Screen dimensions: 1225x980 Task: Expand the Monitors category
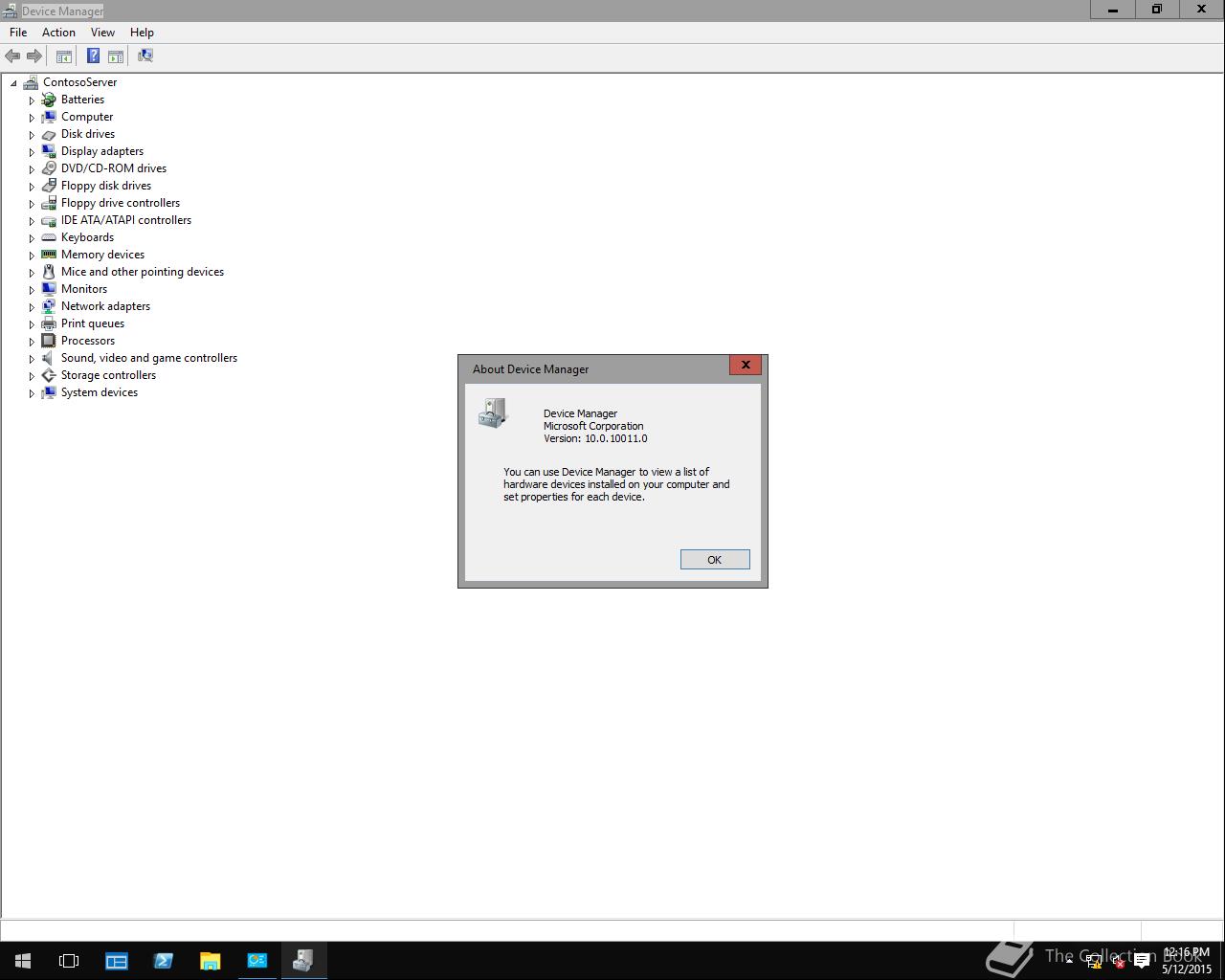click(x=32, y=290)
